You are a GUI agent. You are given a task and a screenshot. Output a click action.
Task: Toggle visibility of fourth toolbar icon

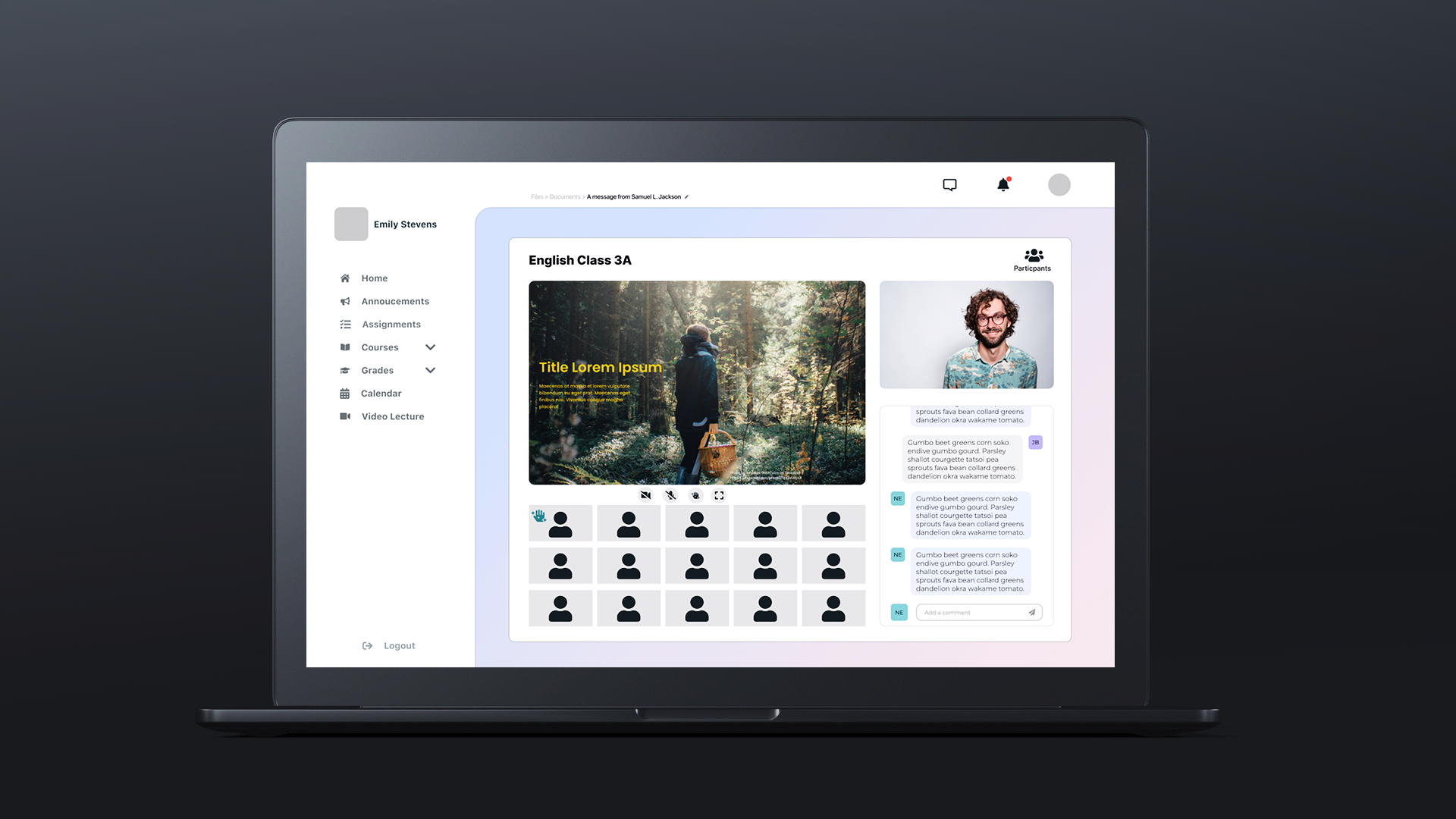pyautogui.click(x=720, y=495)
